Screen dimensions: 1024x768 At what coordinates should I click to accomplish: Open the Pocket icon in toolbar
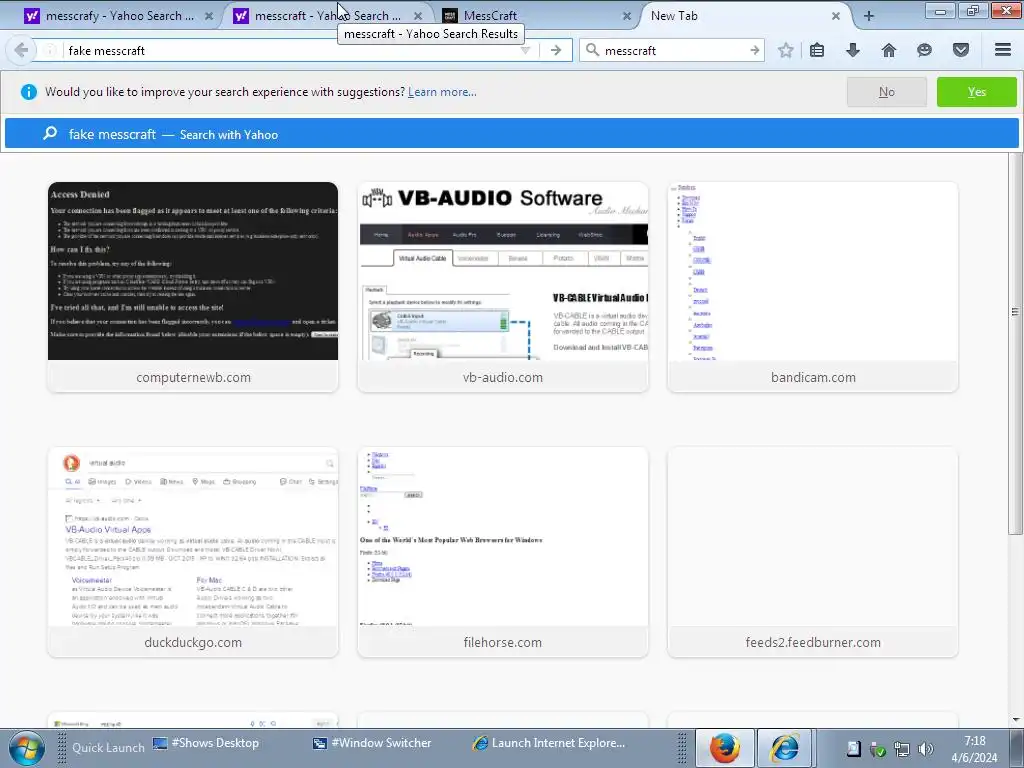961,50
